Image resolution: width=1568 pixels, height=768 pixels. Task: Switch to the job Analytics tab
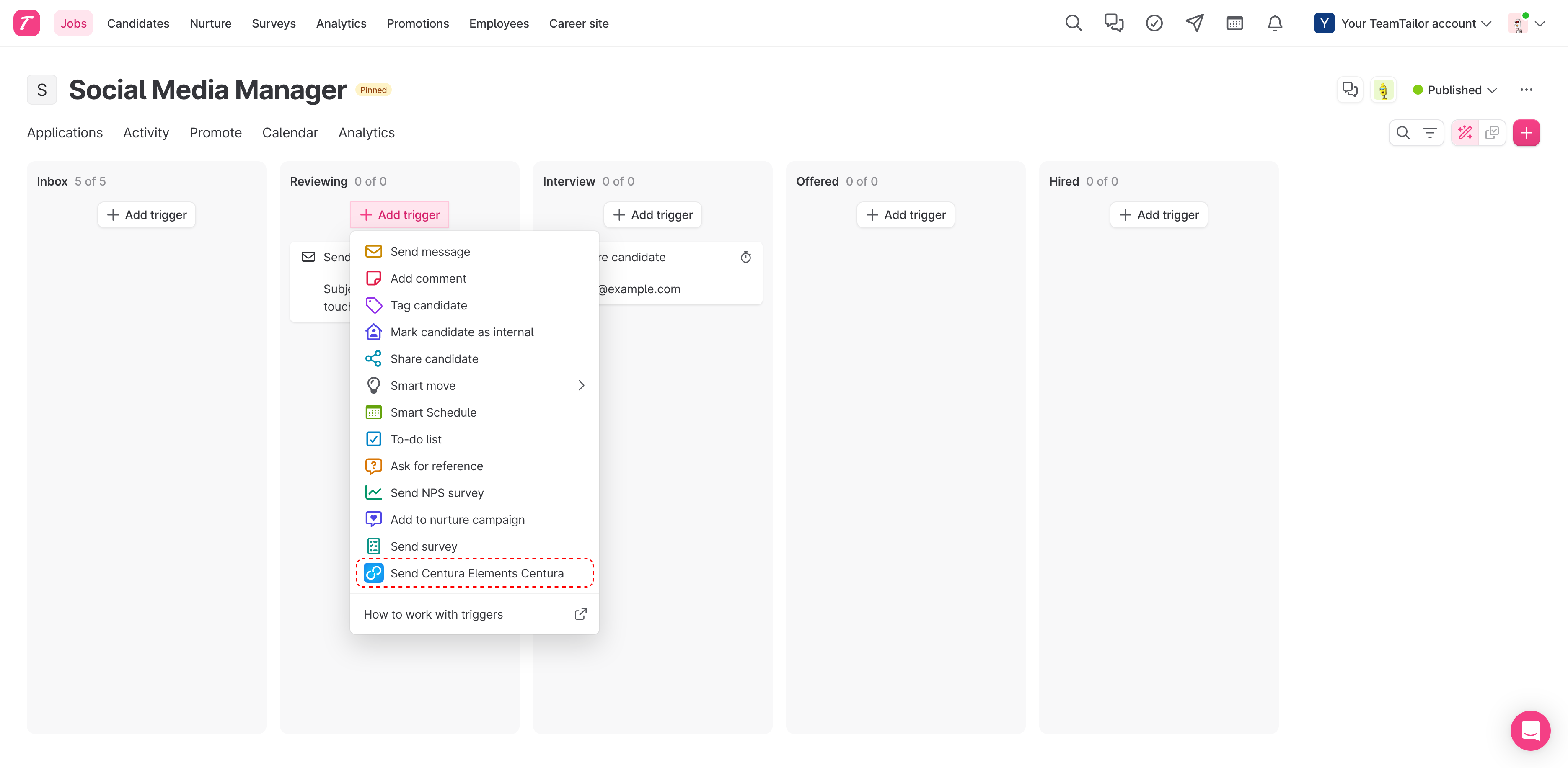point(366,133)
